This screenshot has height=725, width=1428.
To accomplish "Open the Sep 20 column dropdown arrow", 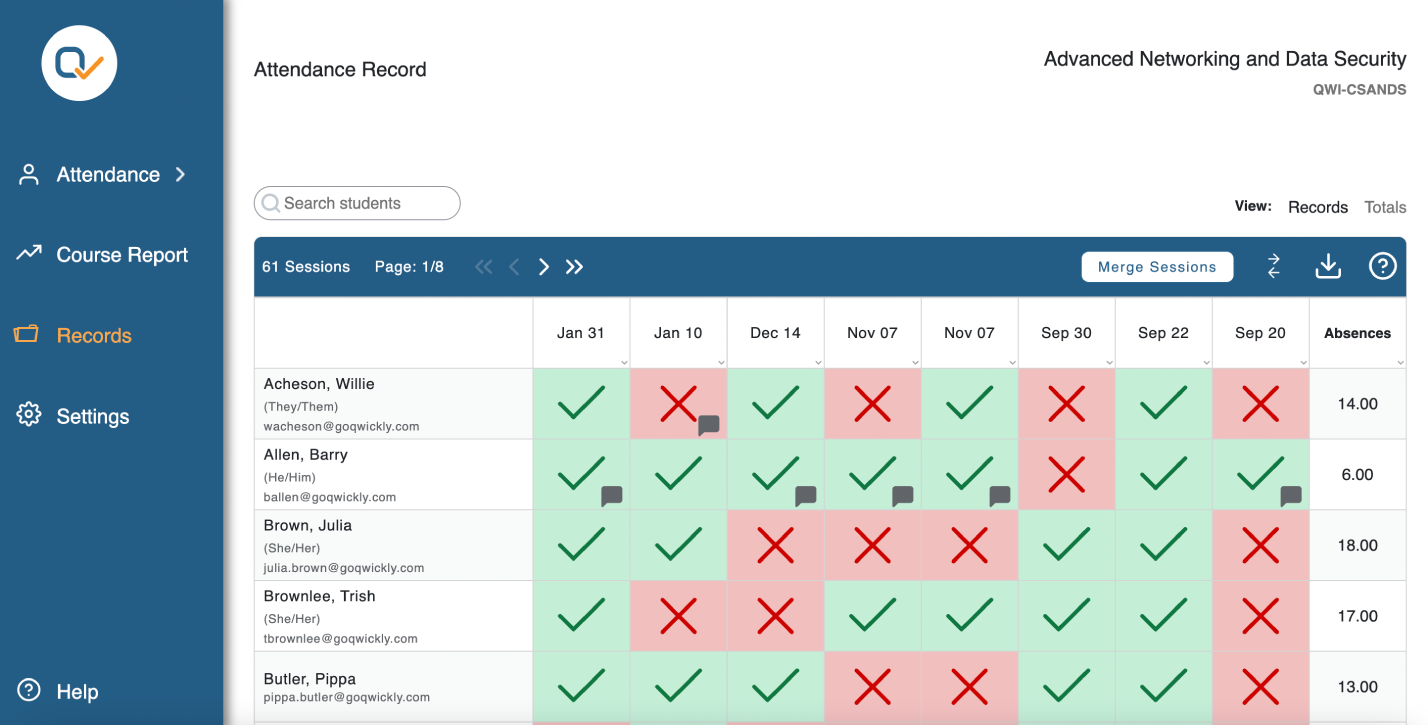I will pos(1303,362).
